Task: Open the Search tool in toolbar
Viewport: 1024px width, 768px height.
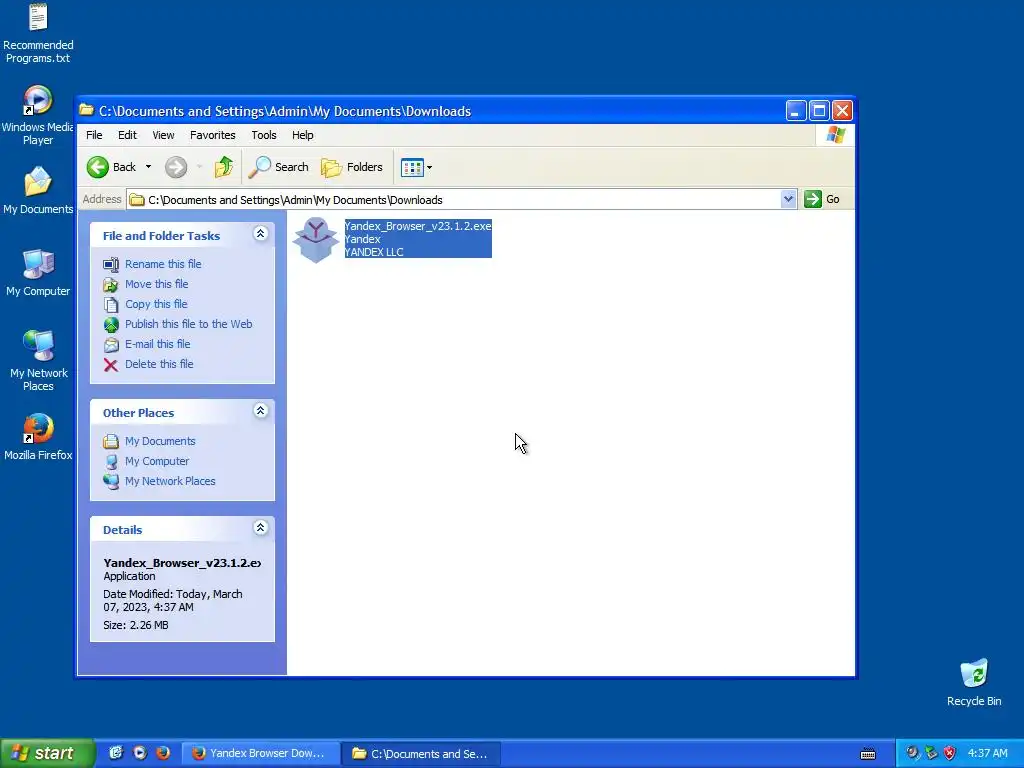Action: [279, 167]
